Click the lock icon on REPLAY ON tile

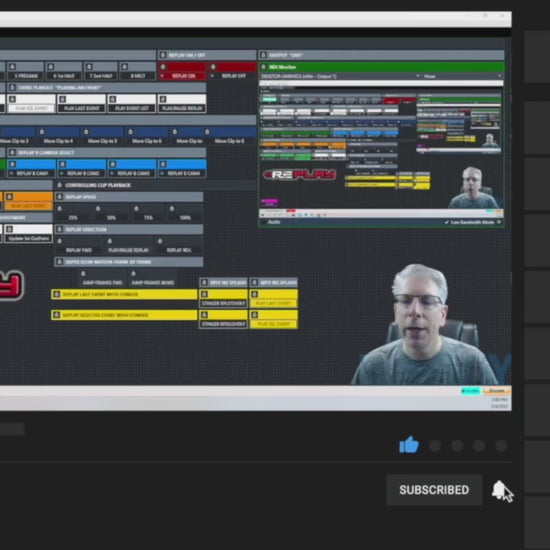coord(163,67)
